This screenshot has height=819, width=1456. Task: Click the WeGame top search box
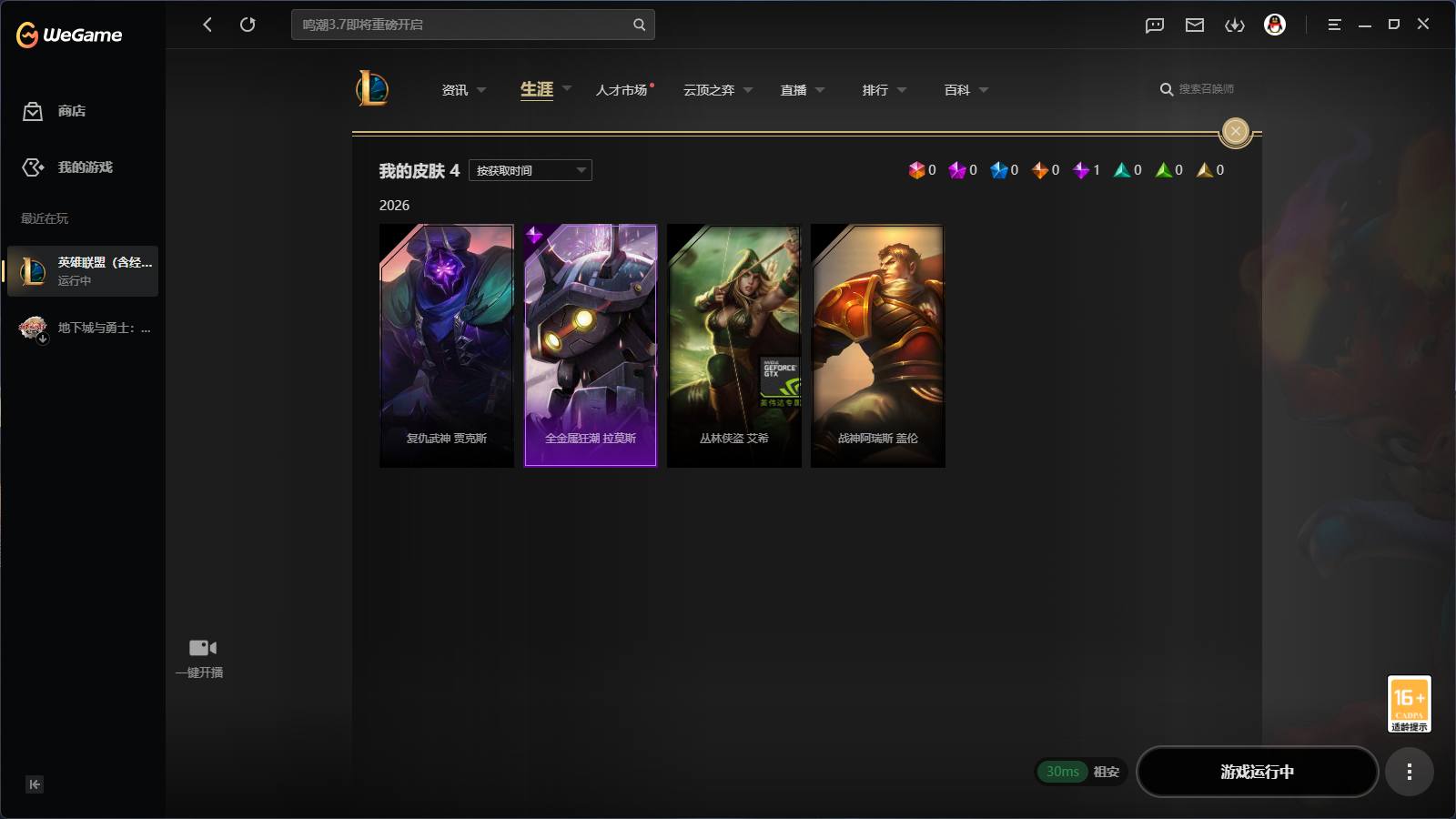click(x=473, y=25)
